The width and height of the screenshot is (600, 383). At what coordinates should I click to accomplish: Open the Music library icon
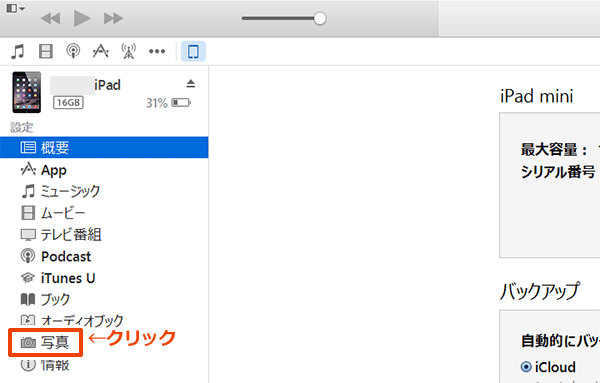coord(18,51)
